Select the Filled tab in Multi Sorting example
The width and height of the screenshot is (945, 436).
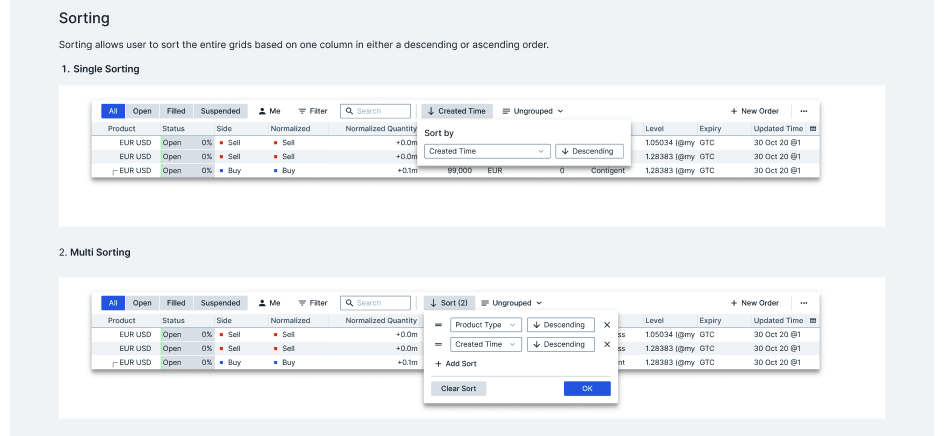(176, 303)
